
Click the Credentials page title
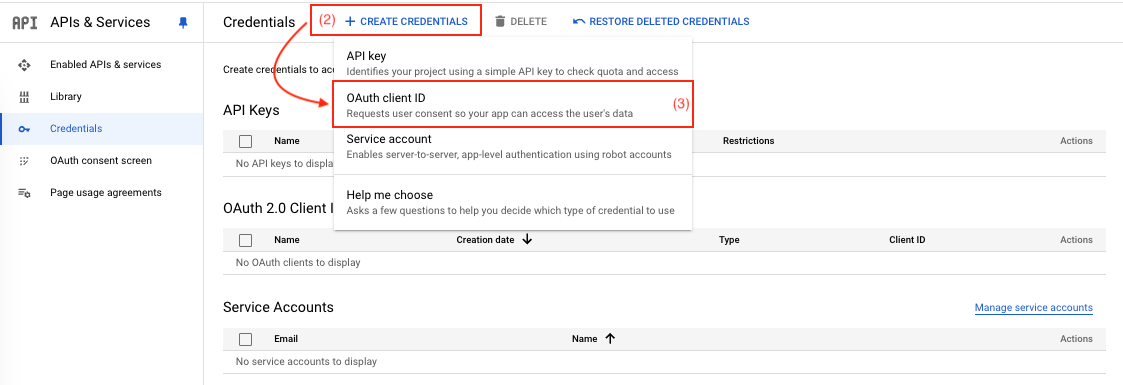tap(259, 22)
